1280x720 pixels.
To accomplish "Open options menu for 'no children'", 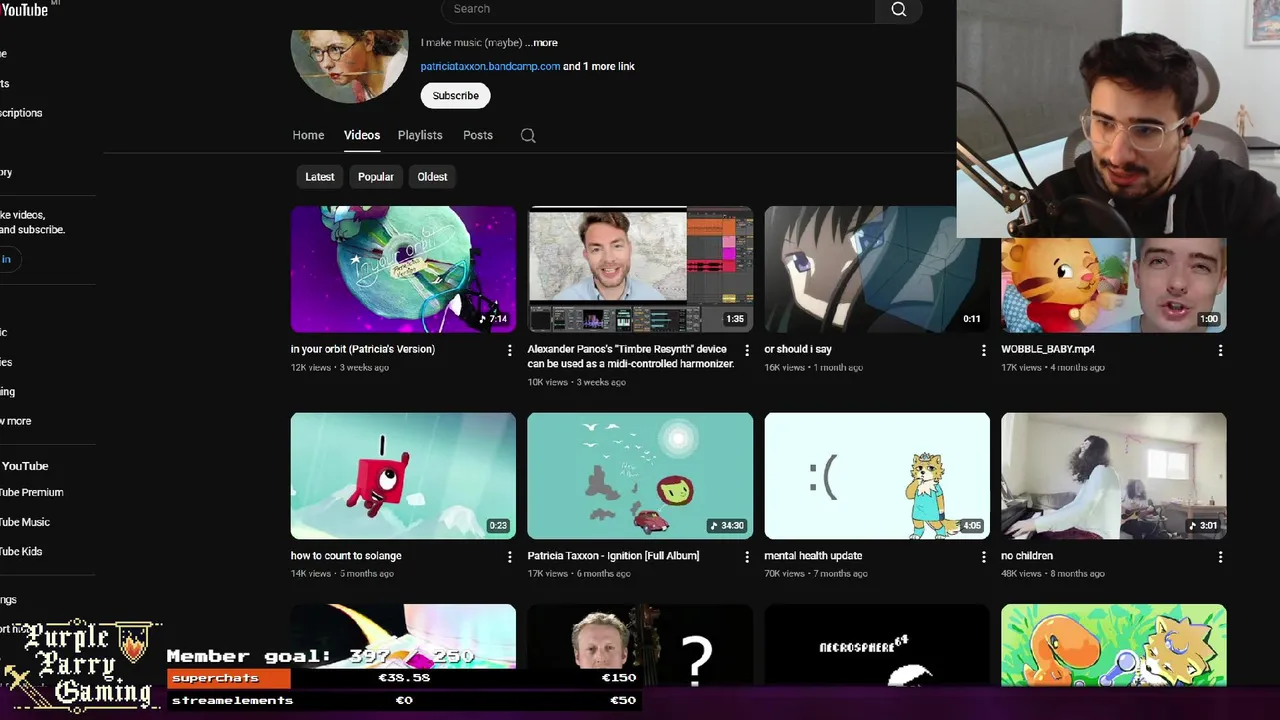I will (x=1220, y=557).
